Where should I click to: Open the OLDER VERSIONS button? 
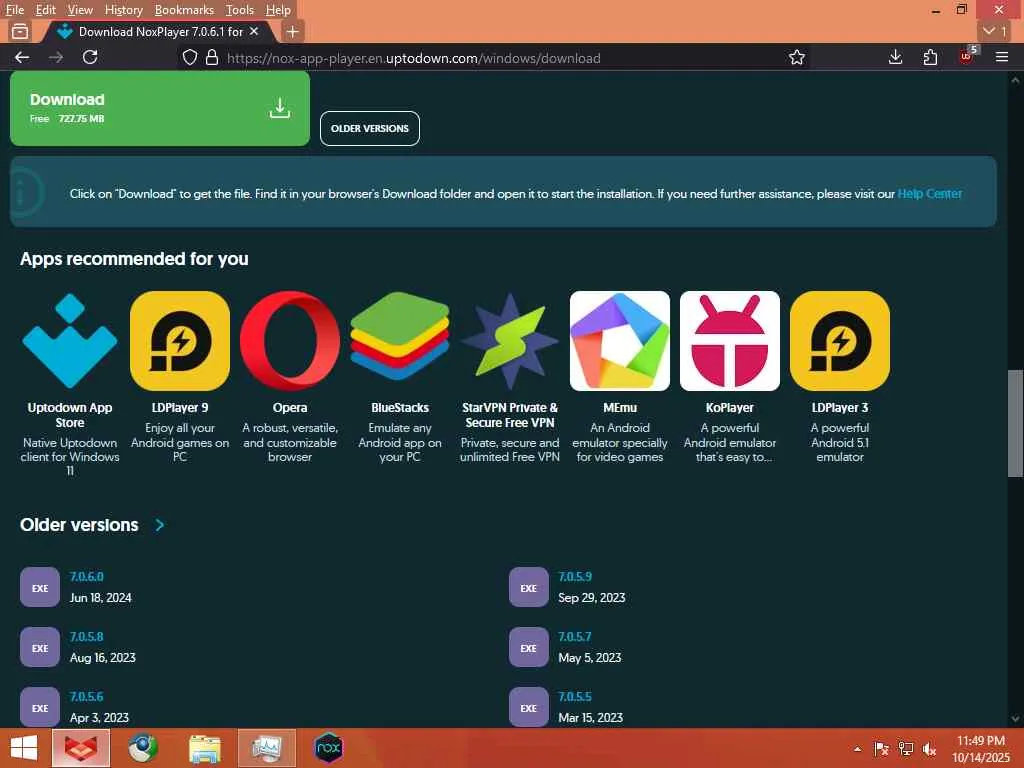click(x=370, y=129)
